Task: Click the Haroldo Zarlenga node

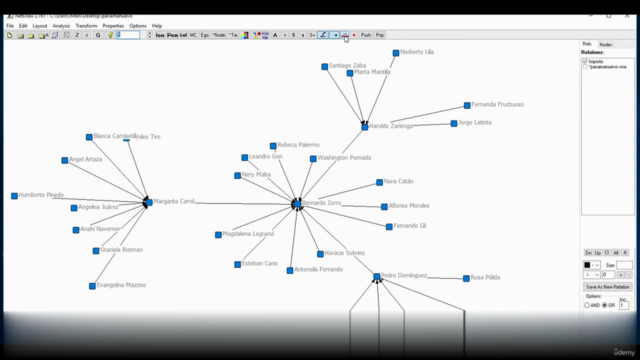Action: (364, 127)
